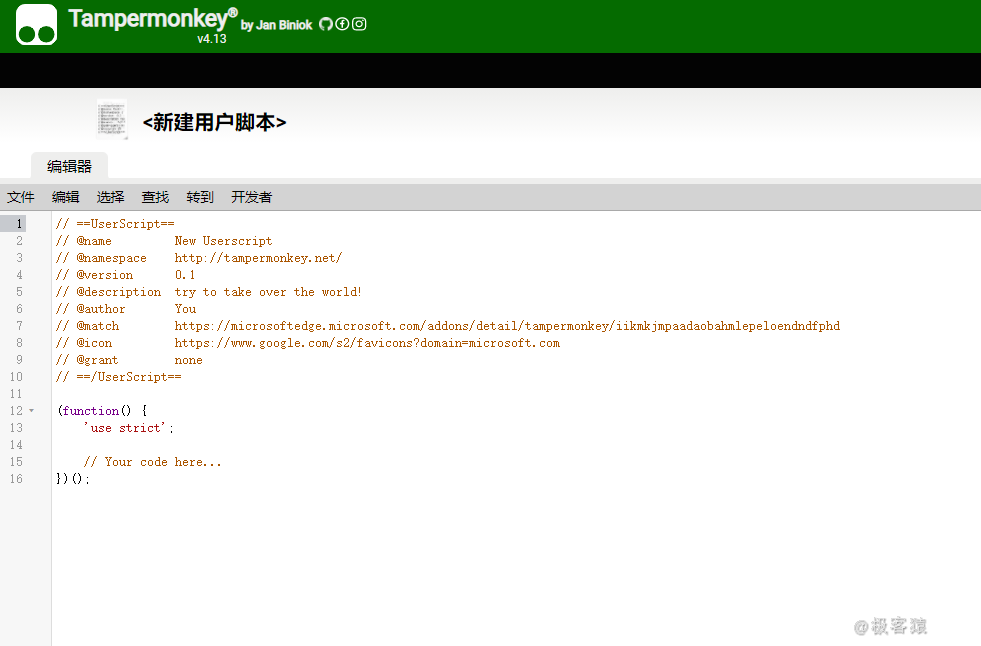Click the '@version' keyword
This screenshot has height=646, width=981.
coord(104,275)
